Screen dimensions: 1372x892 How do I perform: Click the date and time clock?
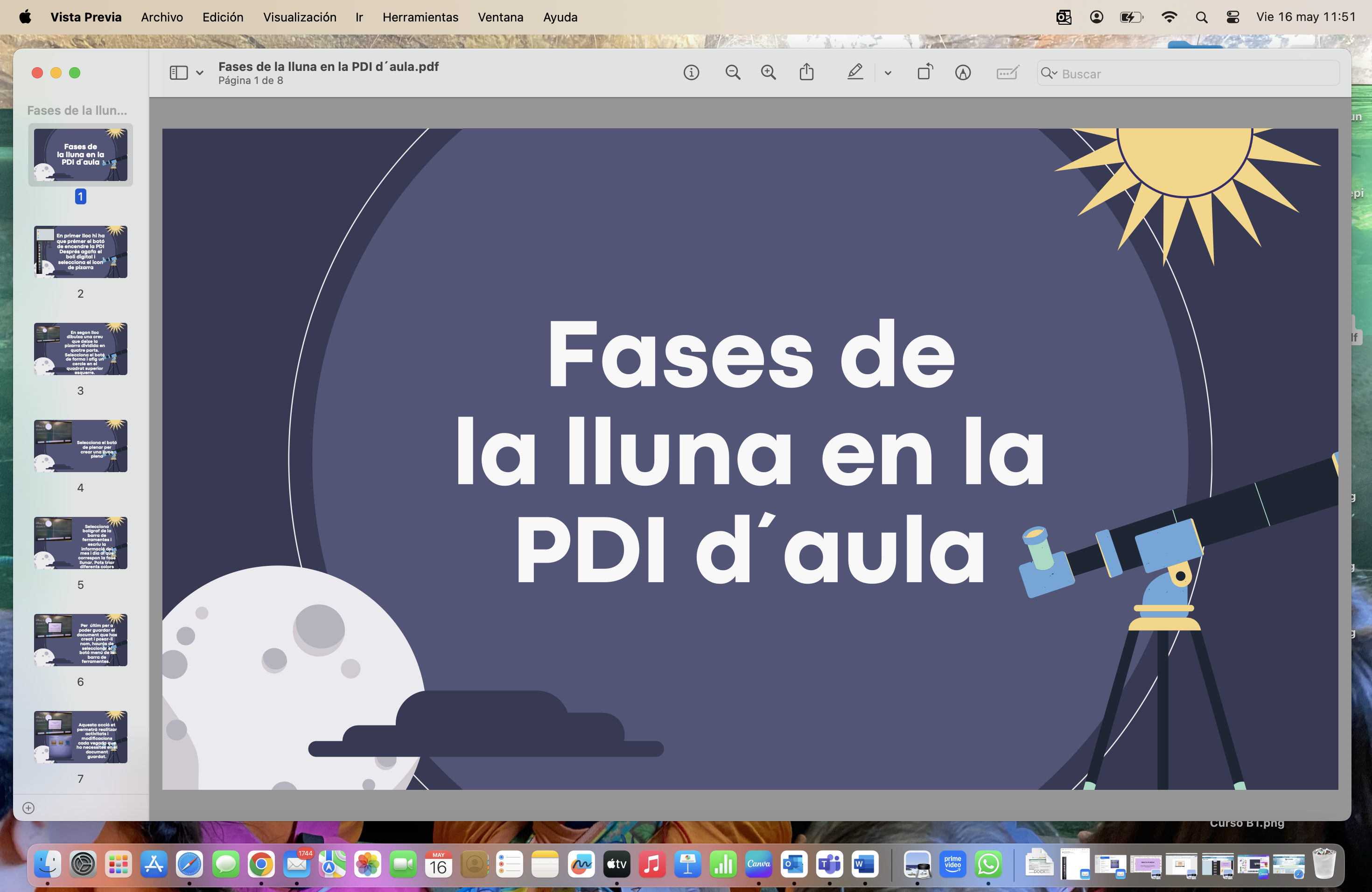pos(1306,17)
